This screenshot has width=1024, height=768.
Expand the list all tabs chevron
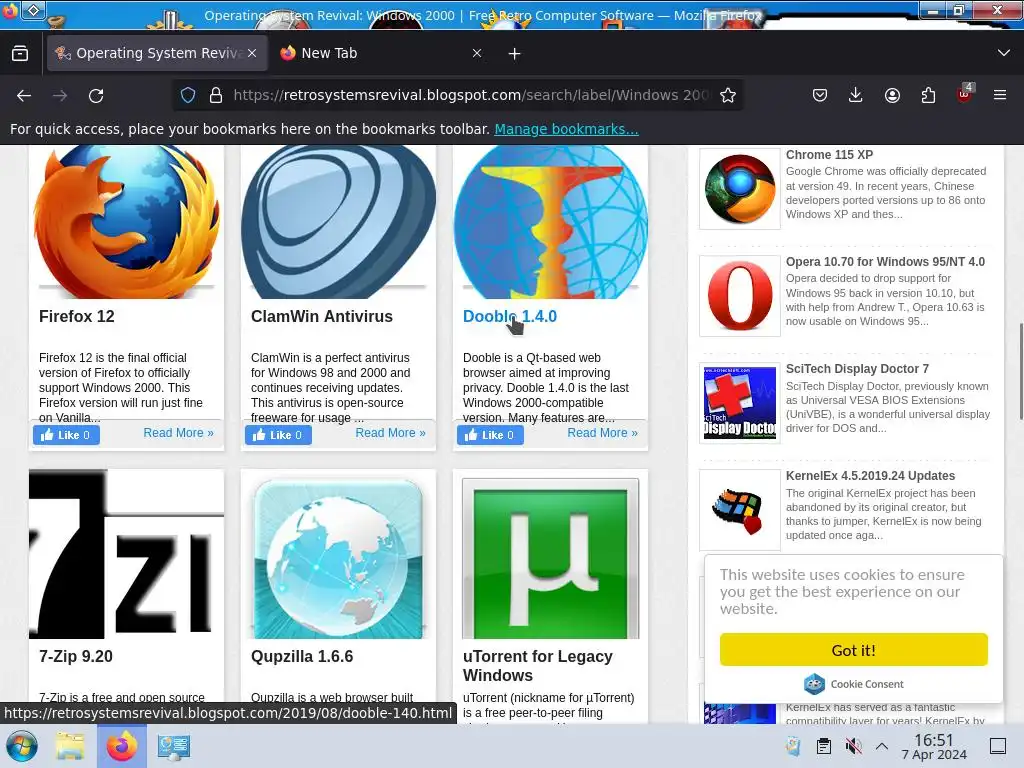point(1004,53)
